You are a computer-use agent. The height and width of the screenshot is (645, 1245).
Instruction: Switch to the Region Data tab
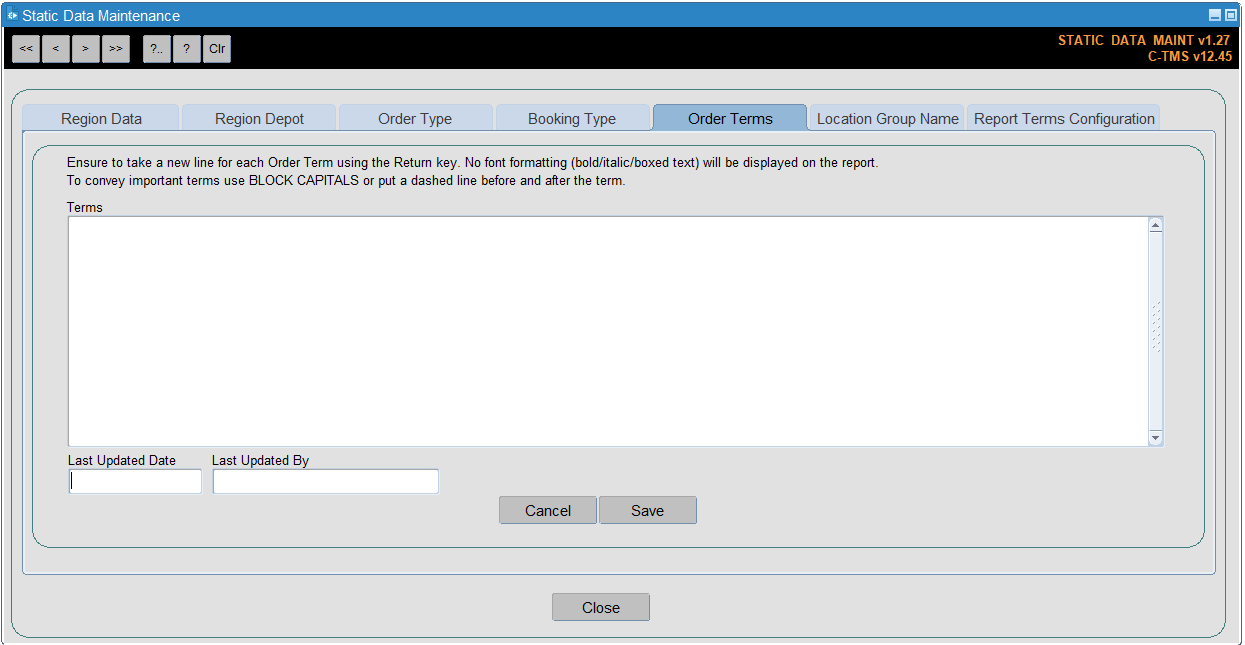coord(101,118)
